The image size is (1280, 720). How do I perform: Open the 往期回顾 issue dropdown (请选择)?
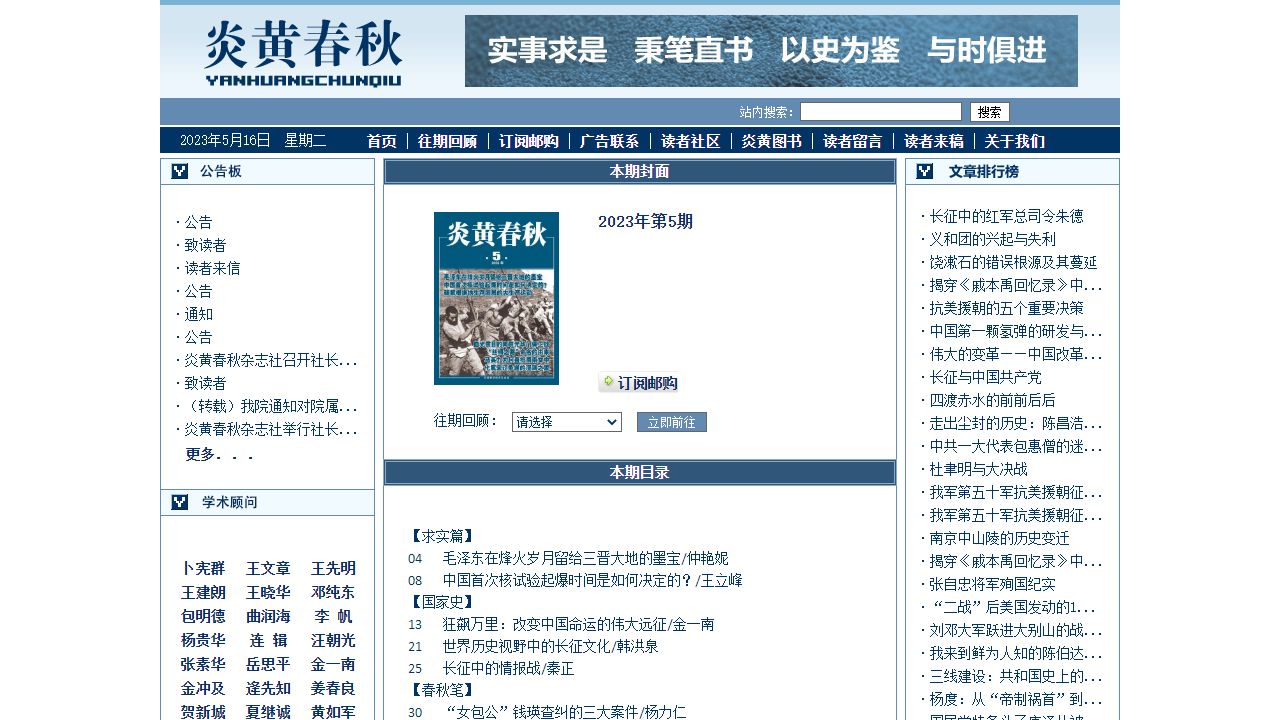(x=567, y=422)
